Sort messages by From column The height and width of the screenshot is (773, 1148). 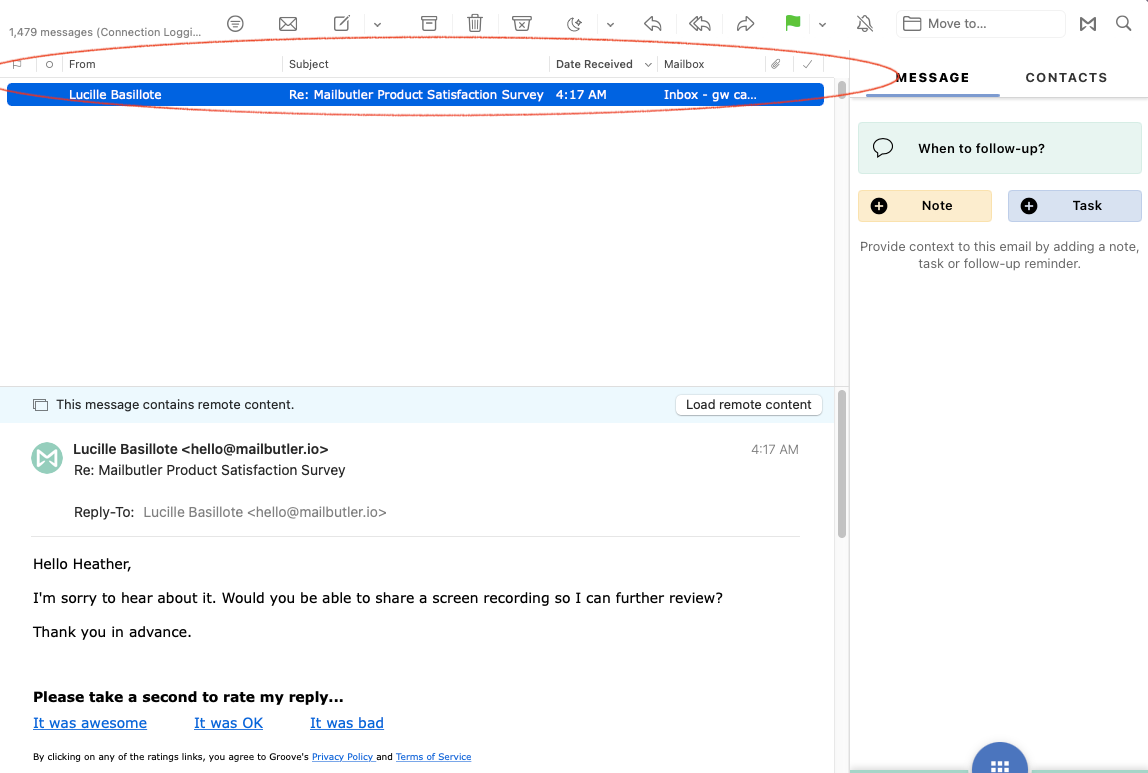82,64
